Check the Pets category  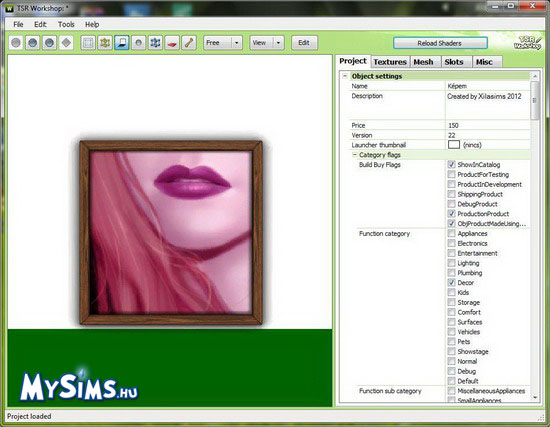tap(452, 341)
